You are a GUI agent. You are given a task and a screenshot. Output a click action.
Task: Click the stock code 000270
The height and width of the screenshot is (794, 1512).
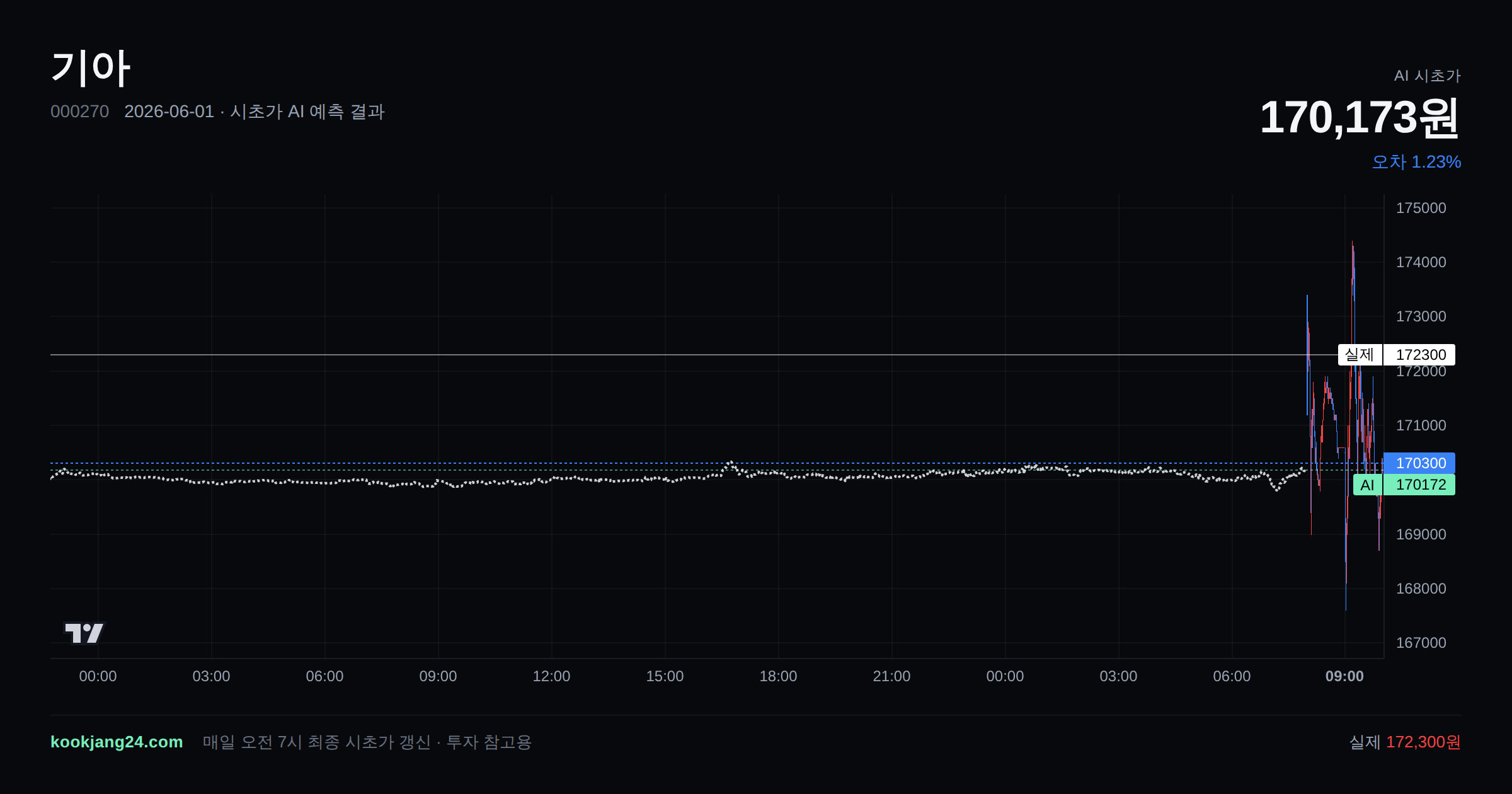[x=79, y=112]
